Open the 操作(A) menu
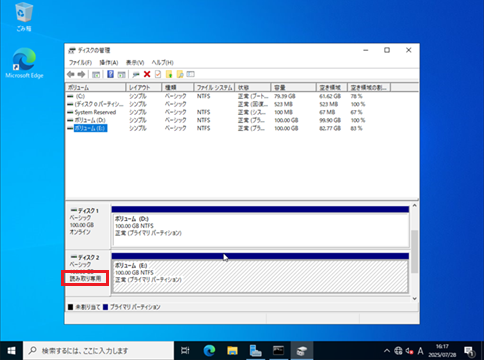484x360 pixels. [109, 63]
